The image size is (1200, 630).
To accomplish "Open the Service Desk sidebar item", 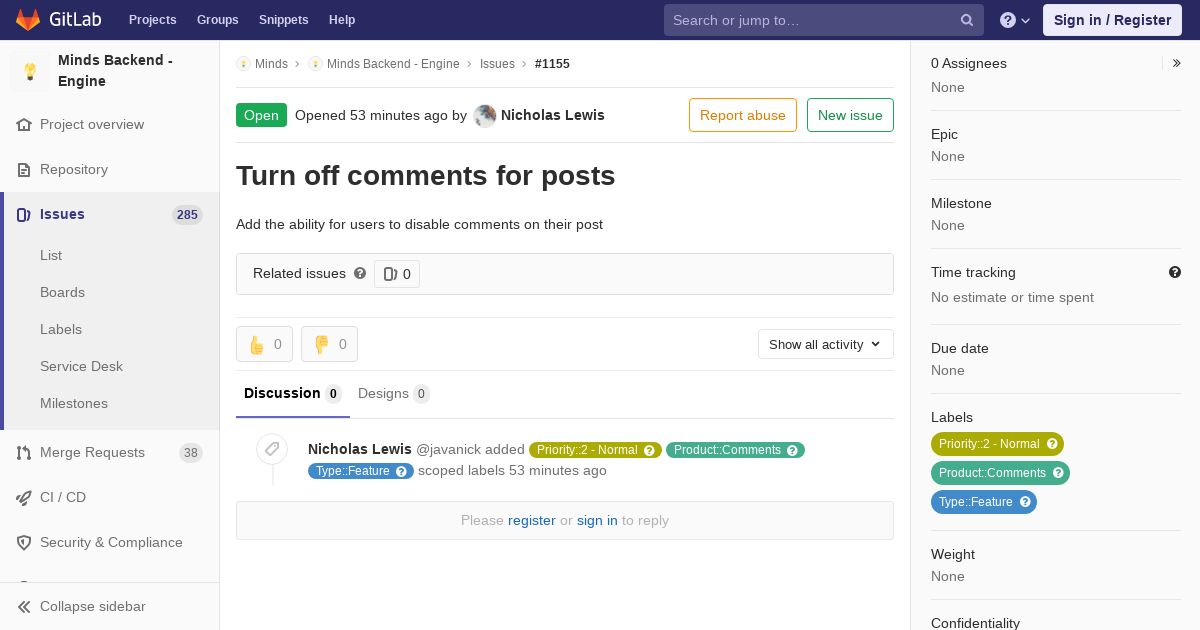I will [x=81, y=366].
